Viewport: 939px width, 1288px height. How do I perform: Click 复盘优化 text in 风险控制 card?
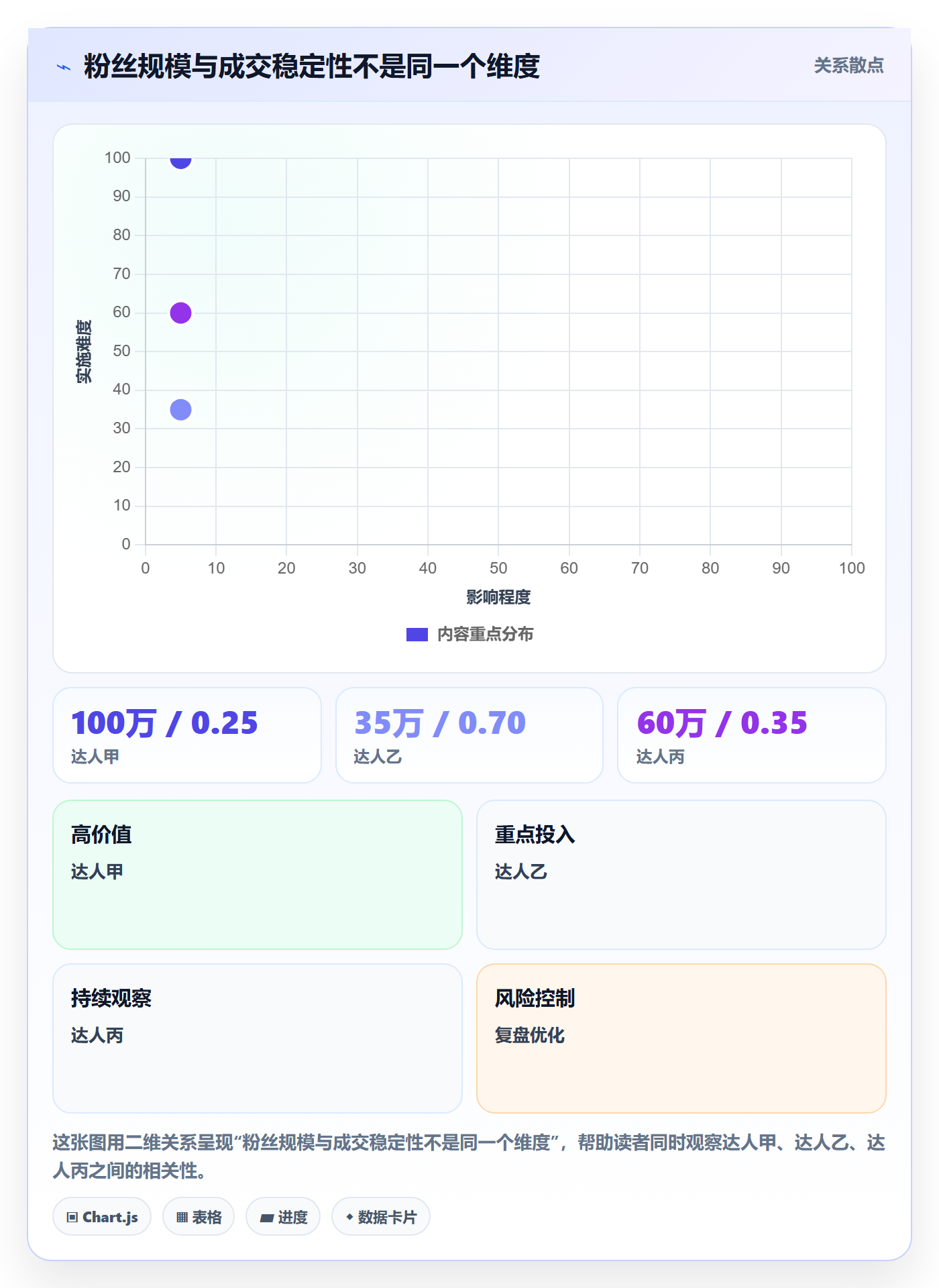tap(529, 1035)
